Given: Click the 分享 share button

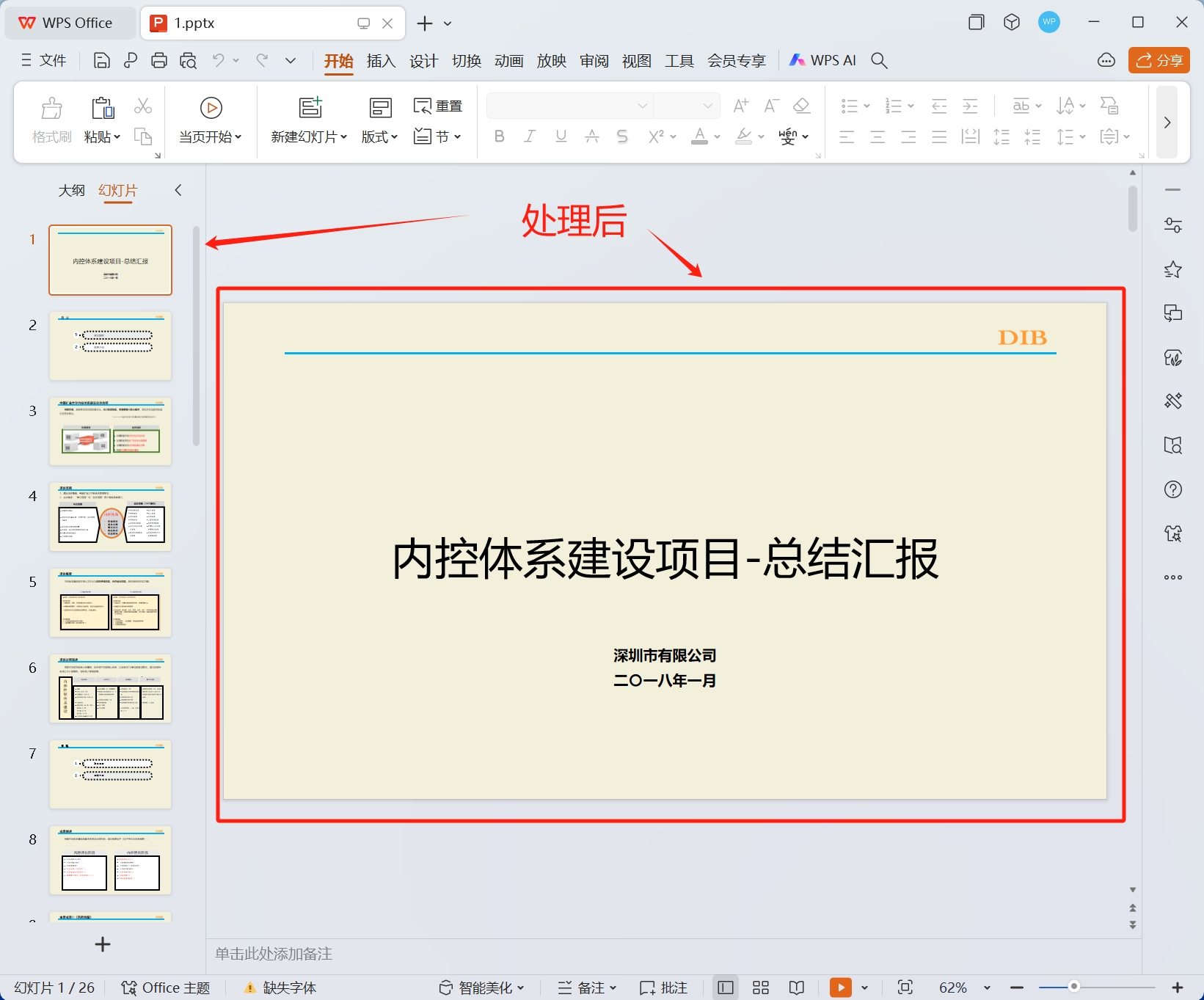Looking at the screenshot, I should [x=1158, y=60].
